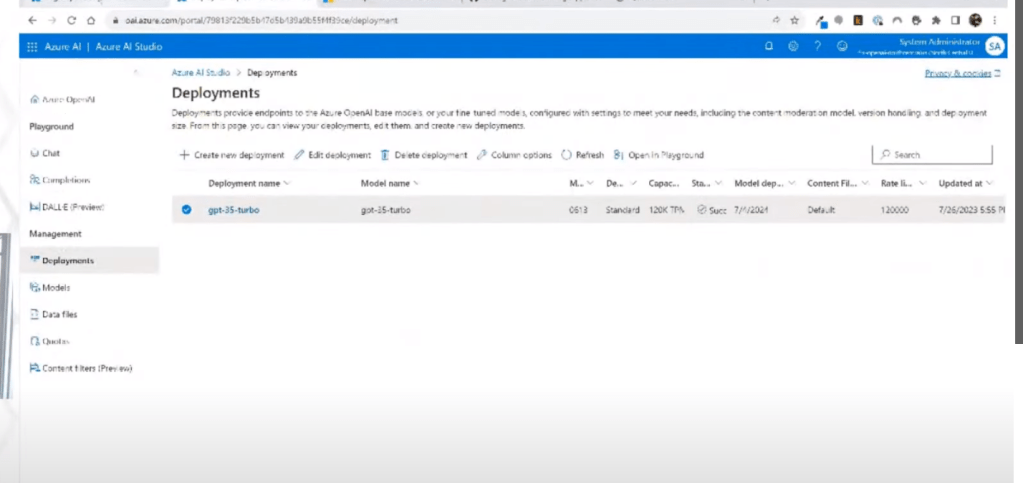
Task: Refresh the deployments list
Action: (x=583, y=155)
